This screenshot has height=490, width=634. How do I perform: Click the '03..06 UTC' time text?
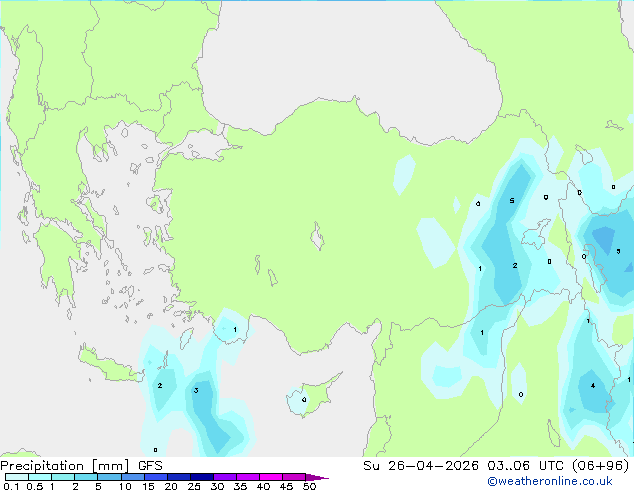[525, 466]
